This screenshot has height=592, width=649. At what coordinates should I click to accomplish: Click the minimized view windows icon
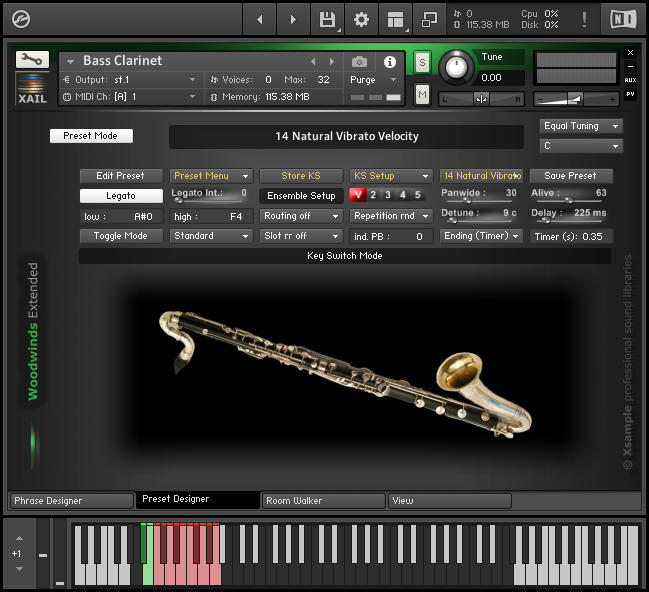point(429,19)
